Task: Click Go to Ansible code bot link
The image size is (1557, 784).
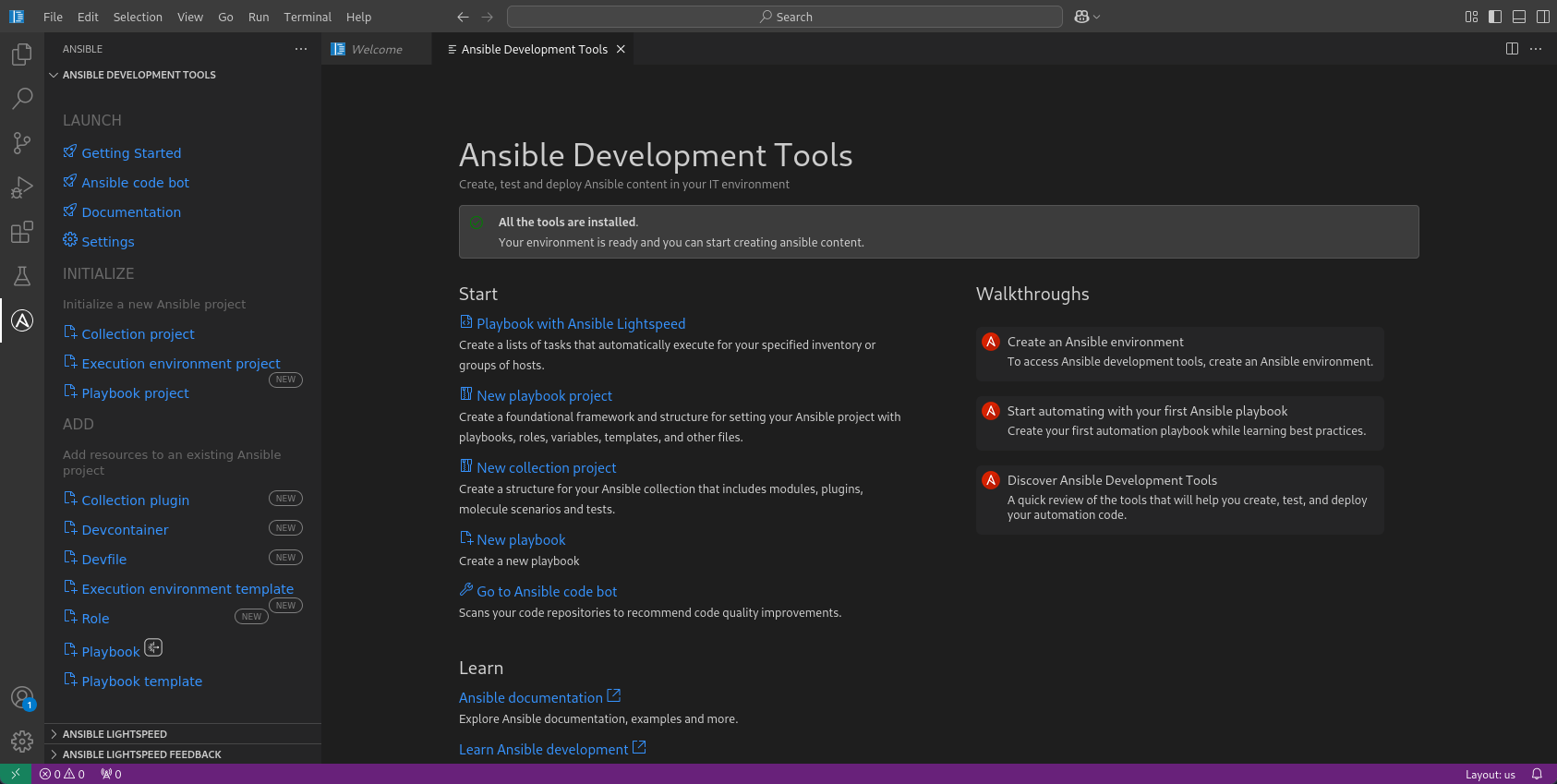Action: coord(547,592)
